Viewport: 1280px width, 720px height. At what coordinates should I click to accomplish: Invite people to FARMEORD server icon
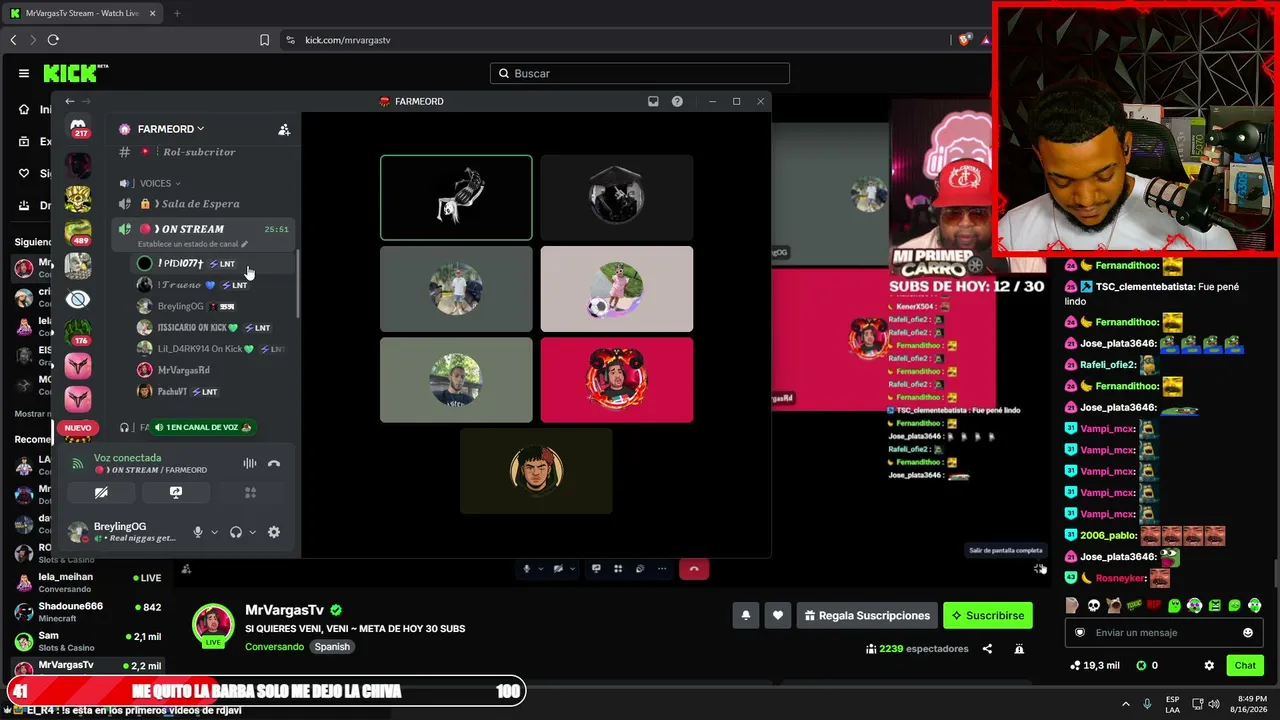pos(284,129)
